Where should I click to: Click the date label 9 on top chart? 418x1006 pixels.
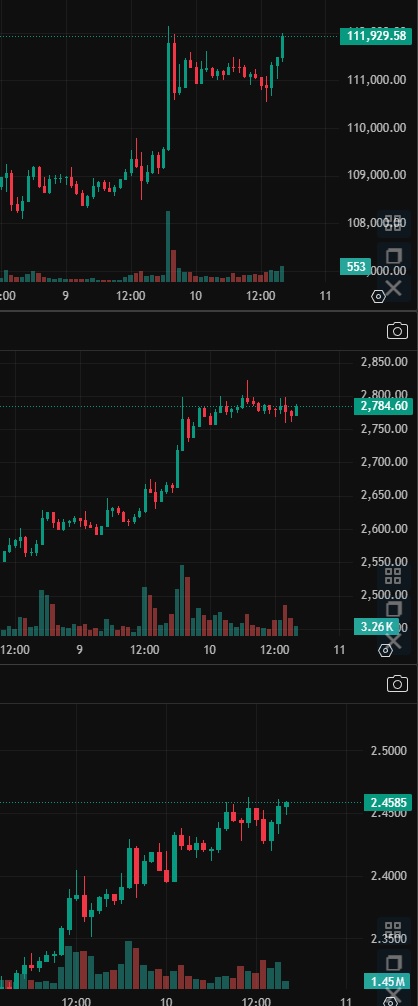(x=65, y=296)
